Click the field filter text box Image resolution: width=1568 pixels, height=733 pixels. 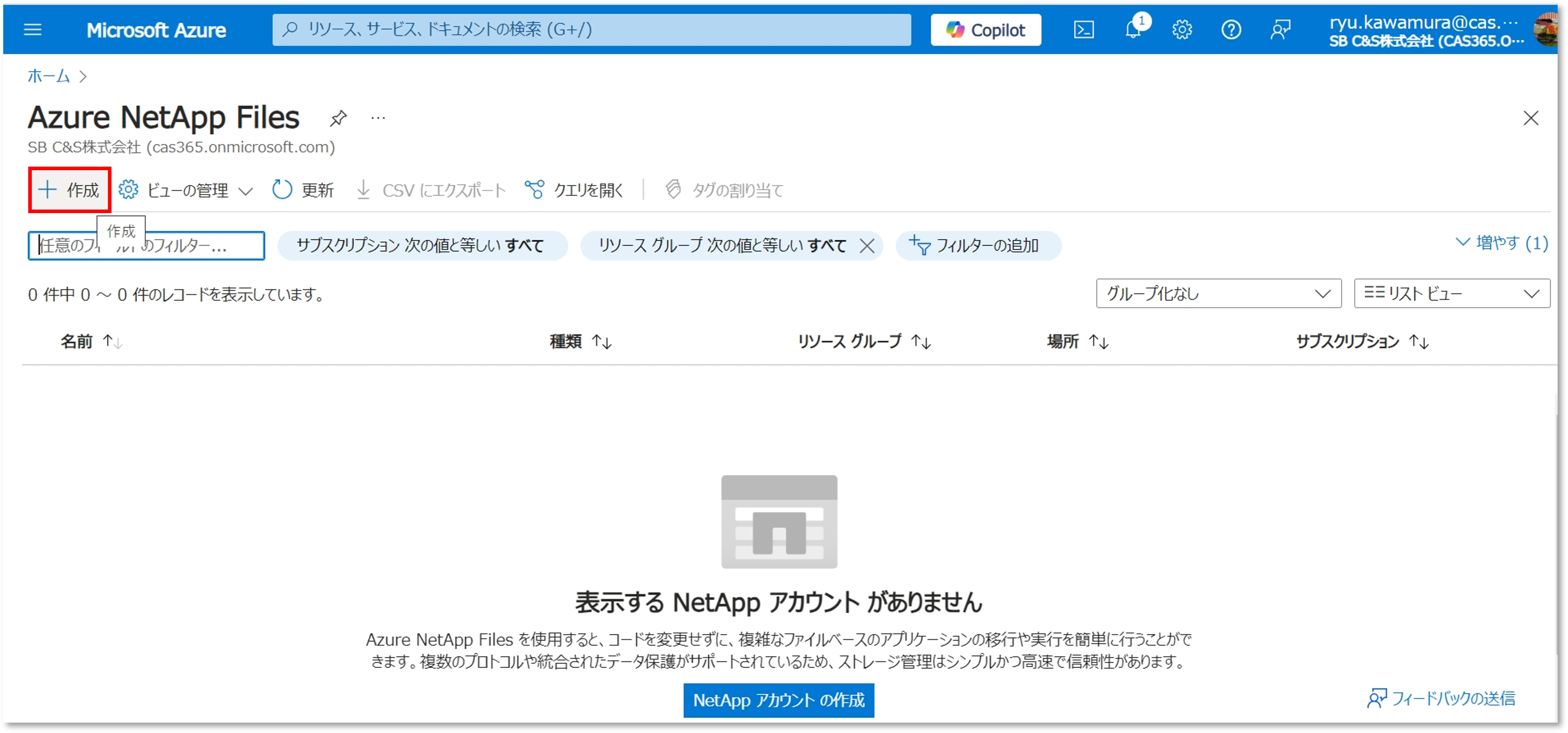coord(146,246)
